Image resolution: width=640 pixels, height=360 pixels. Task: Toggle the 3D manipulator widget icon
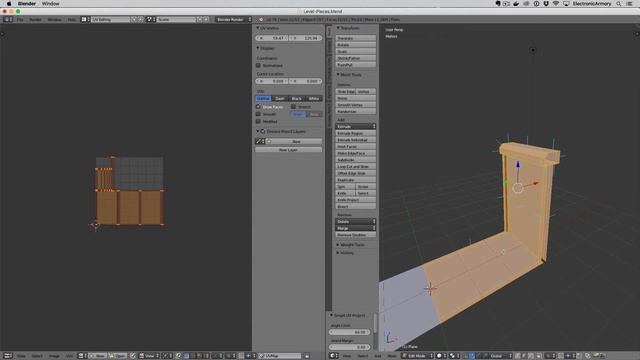[x=465, y=356]
